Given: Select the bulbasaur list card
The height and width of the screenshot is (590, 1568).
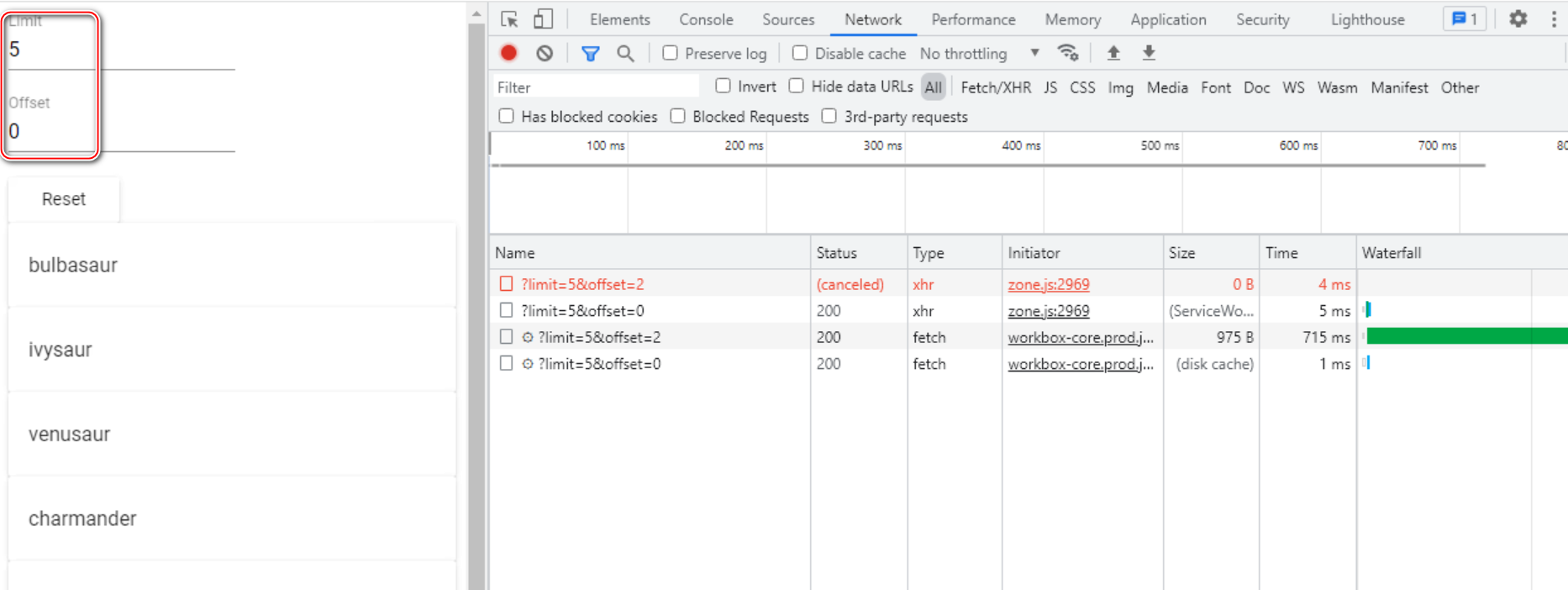Looking at the screenshot, I should (232, 265).
